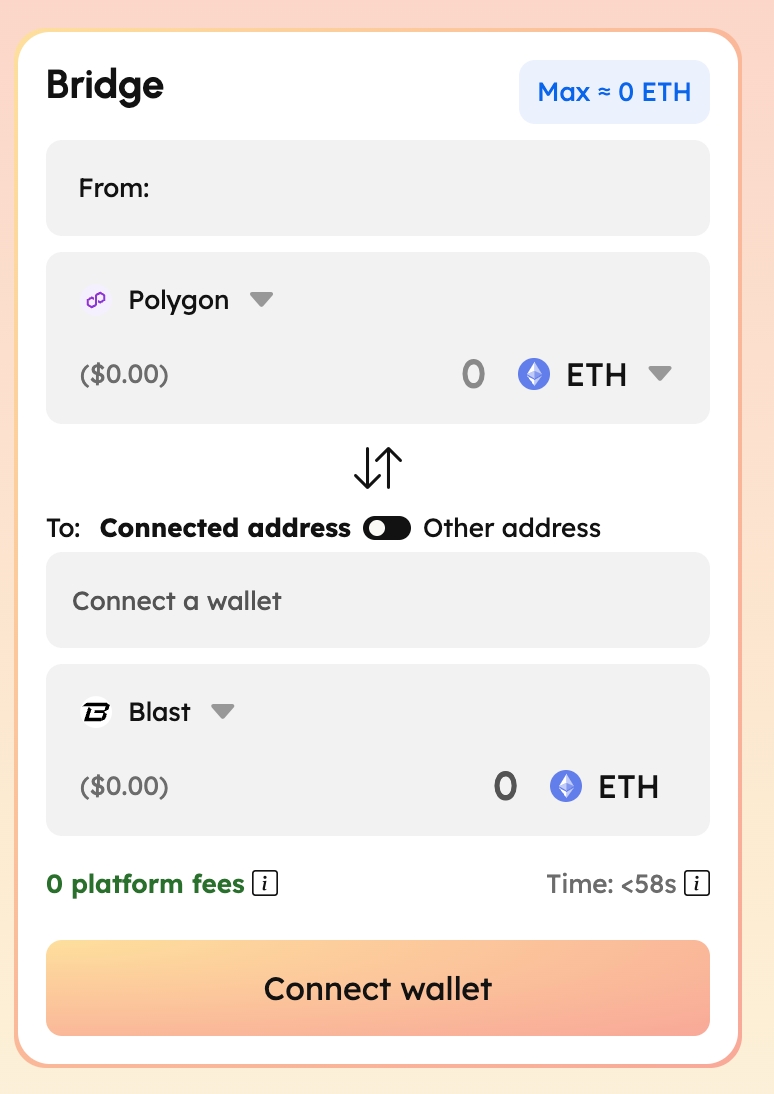774x1094 pixels.
Task: Toggle Connected address to Other address switch
Action: pyautogui.click(x=387, y=528)
